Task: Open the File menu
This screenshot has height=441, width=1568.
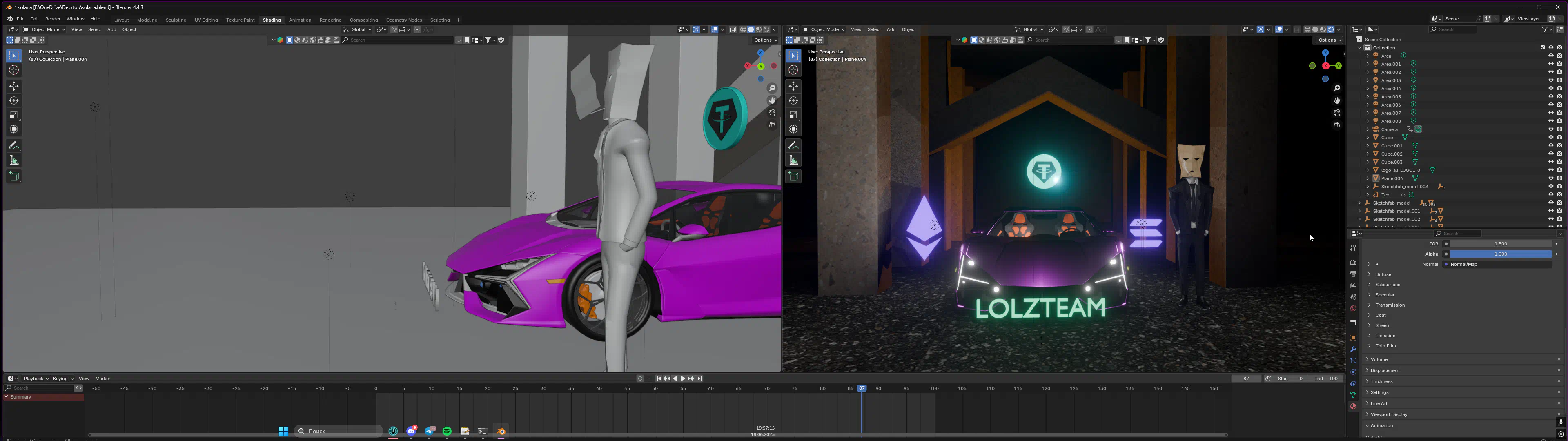Action: pyautogui.click(x=21, y=19)
